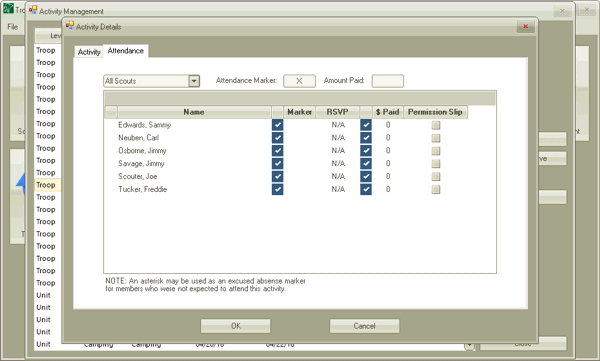Click the Amount Paid input field

pos(388,81)
